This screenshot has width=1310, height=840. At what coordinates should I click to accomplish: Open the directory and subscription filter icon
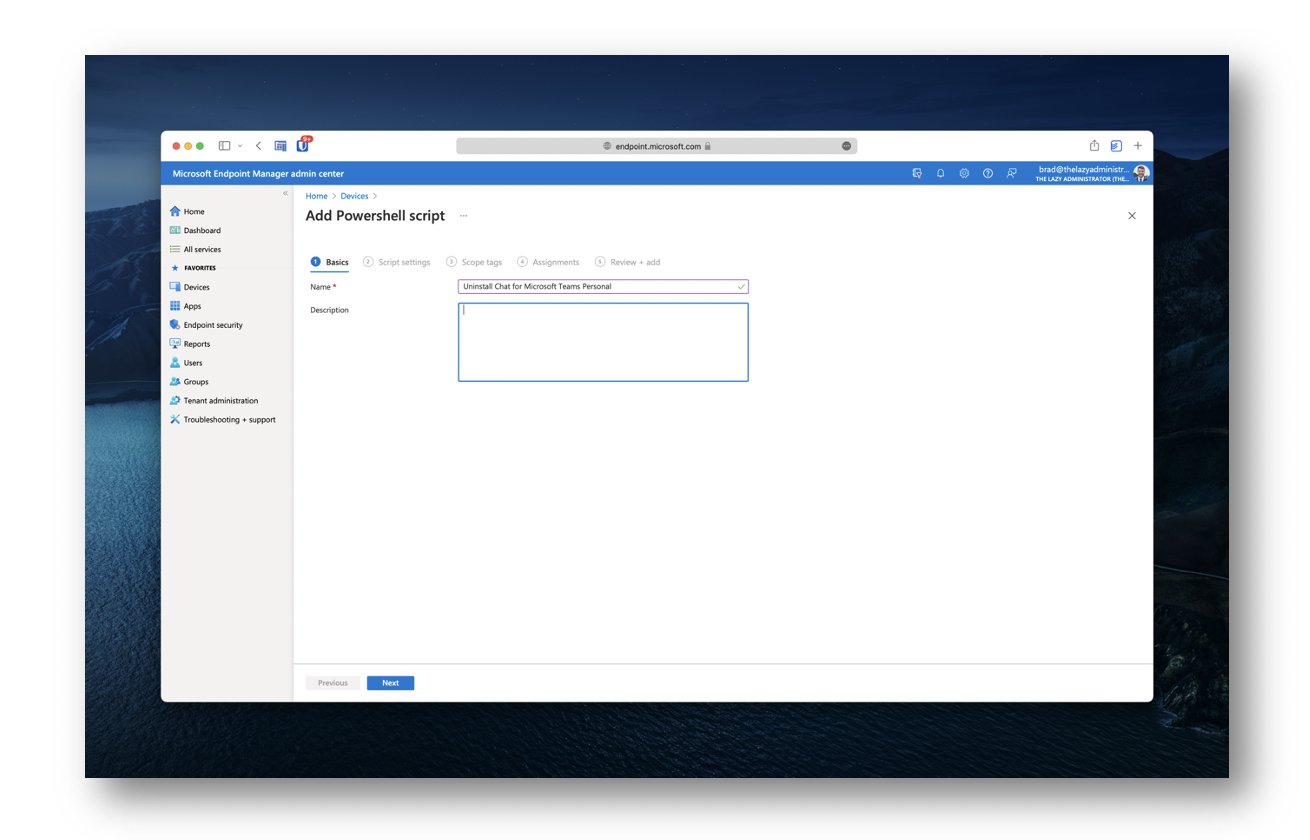(917, 173)
